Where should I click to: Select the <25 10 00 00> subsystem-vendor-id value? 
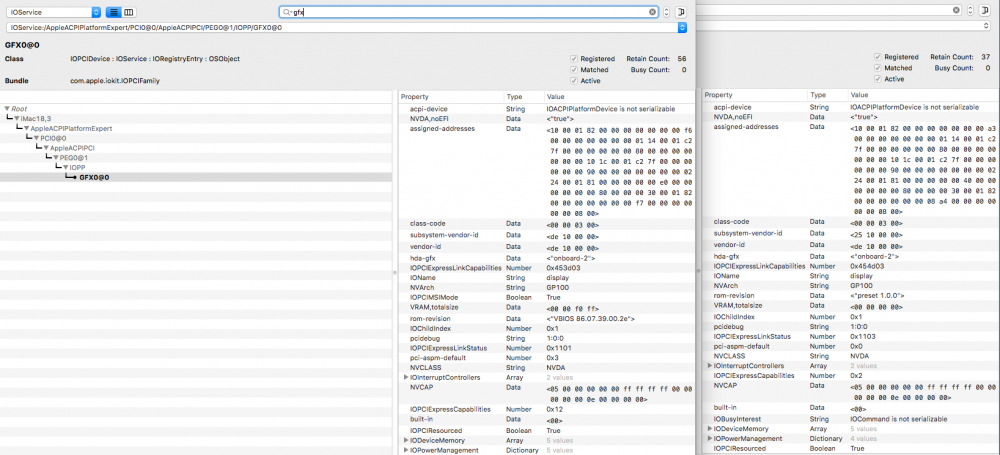click(x=877, y=234)
